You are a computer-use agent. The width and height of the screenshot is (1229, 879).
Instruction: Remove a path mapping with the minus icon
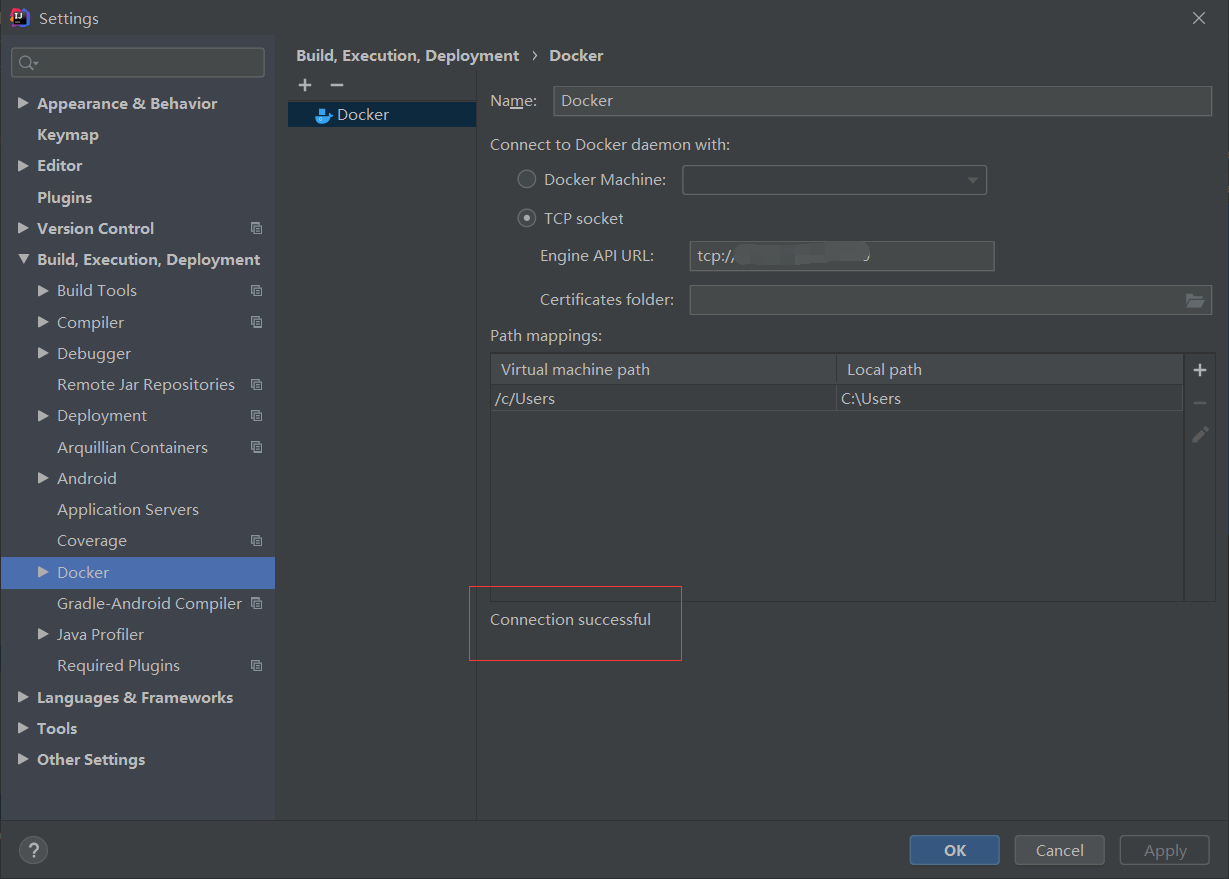point(1199,401)
